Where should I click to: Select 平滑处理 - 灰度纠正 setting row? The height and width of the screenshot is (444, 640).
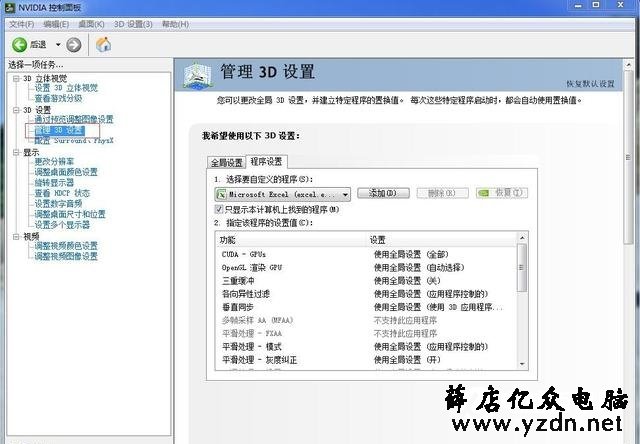click(x=366, y=360)
